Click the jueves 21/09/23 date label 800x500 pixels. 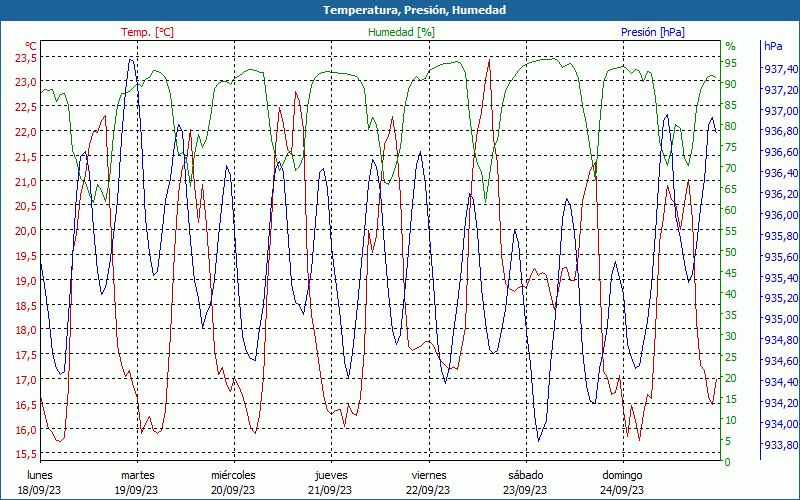(331, 483)
